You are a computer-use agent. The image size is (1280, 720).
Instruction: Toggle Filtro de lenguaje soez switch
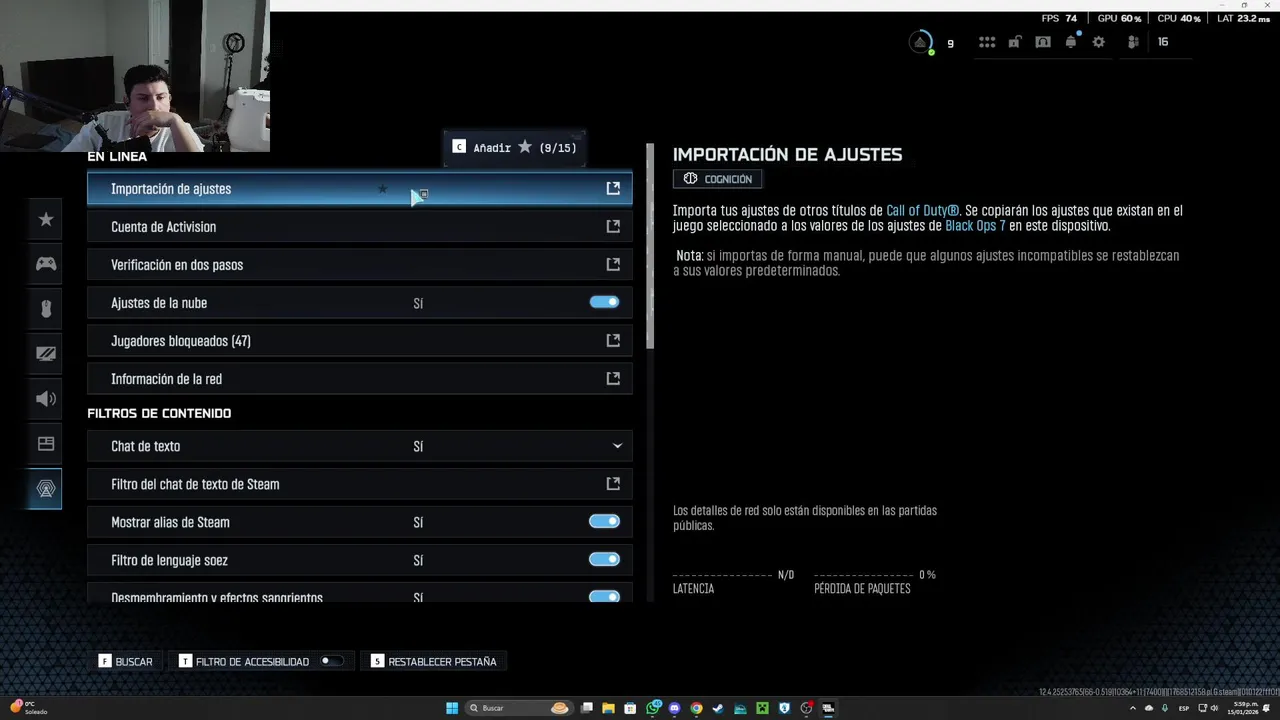pyautogui.click(x=604, y=559)
